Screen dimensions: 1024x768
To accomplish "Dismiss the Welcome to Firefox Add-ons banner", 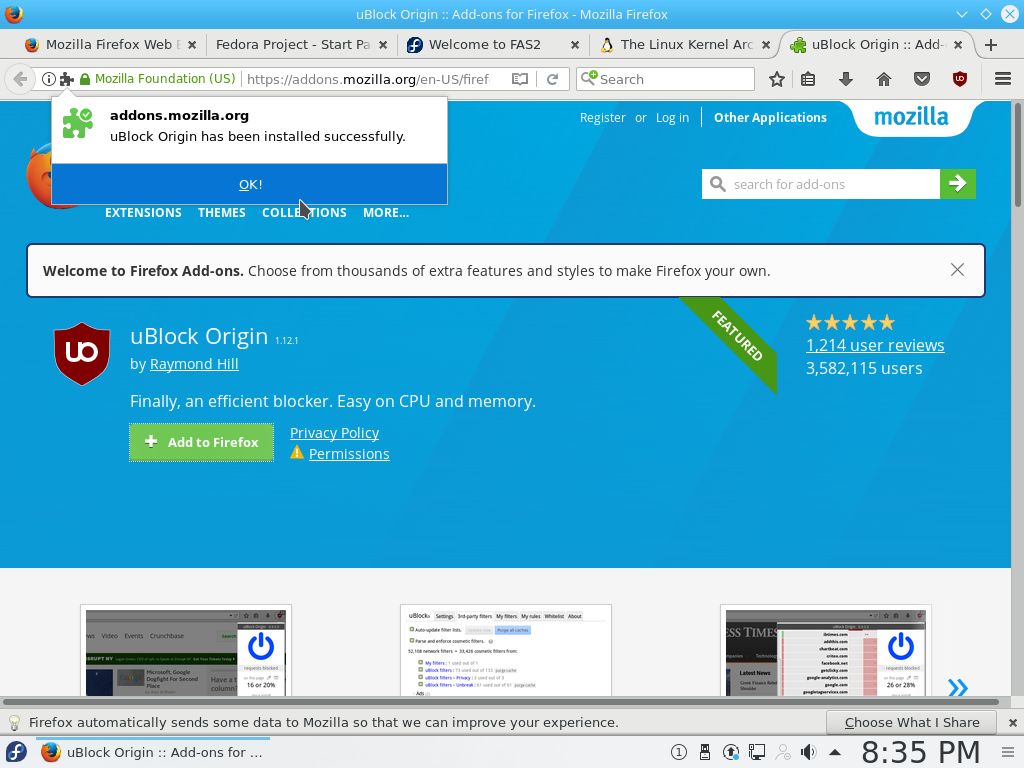I will coord(957,270).
